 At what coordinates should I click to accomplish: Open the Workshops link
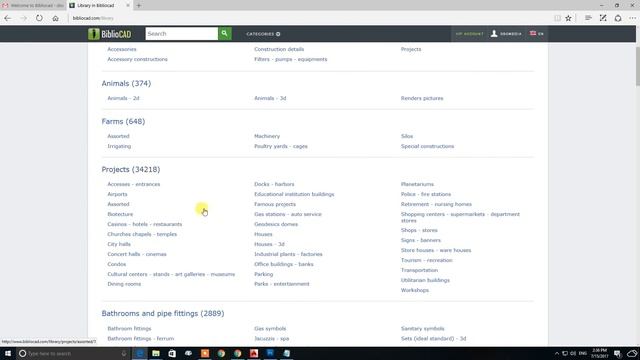[x=415, y=290]
